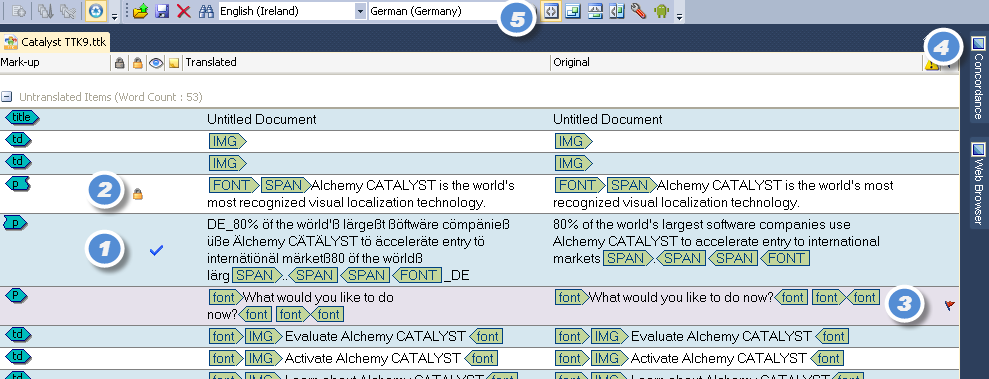Click the wrench tools icon
This screenshot has width=989, height=379.
(638, 11)
